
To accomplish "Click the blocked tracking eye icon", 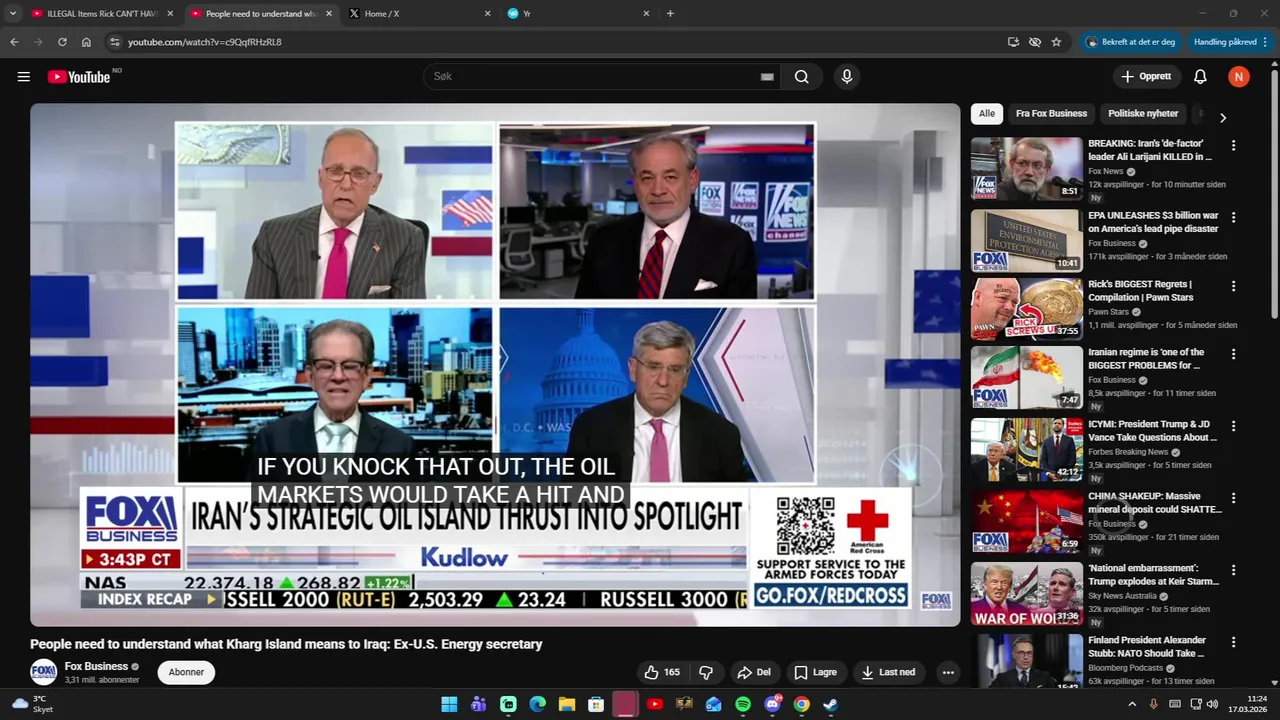I will [1035, 42].
